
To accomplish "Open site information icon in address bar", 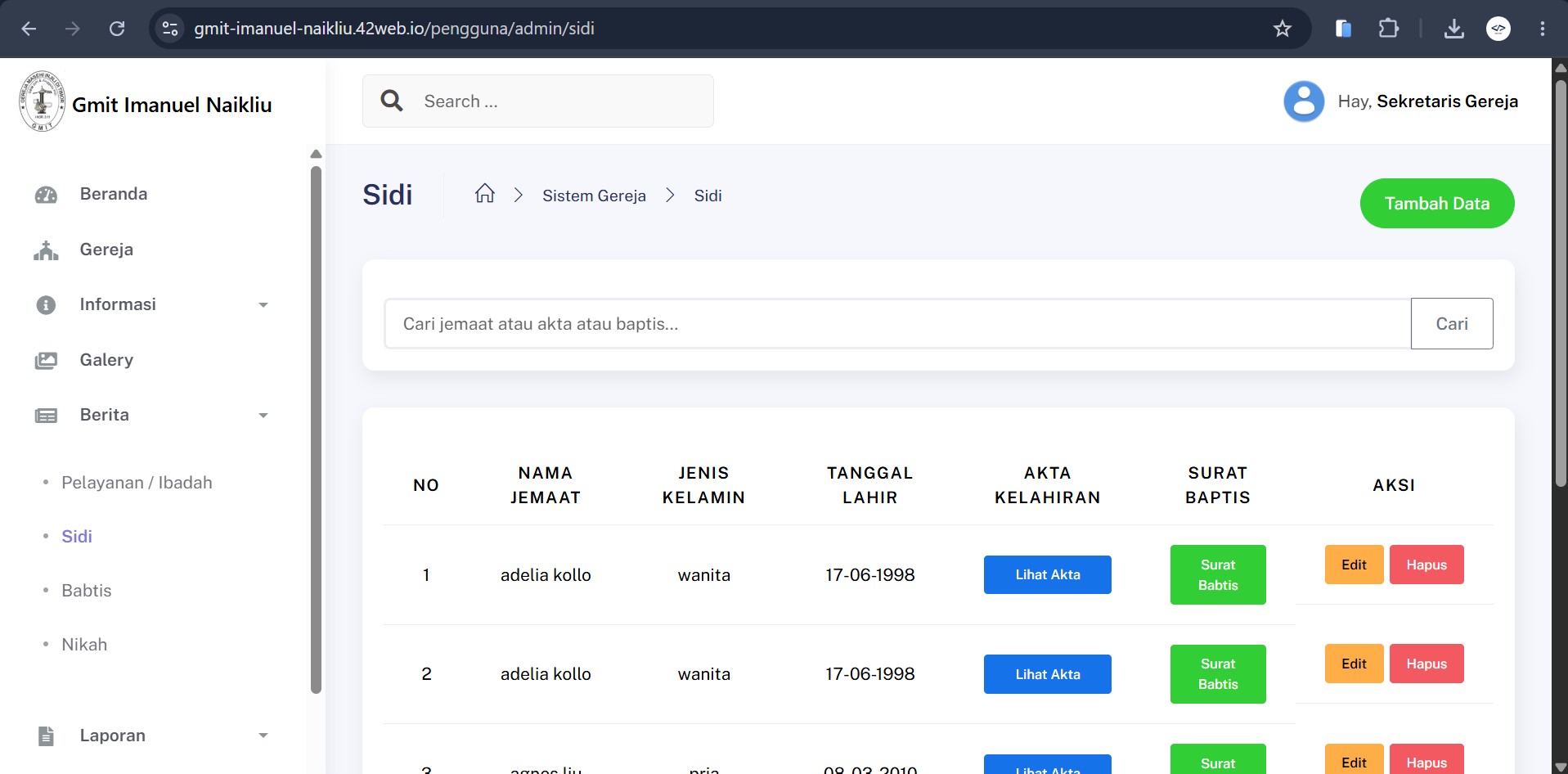I will tap(170, 29).
